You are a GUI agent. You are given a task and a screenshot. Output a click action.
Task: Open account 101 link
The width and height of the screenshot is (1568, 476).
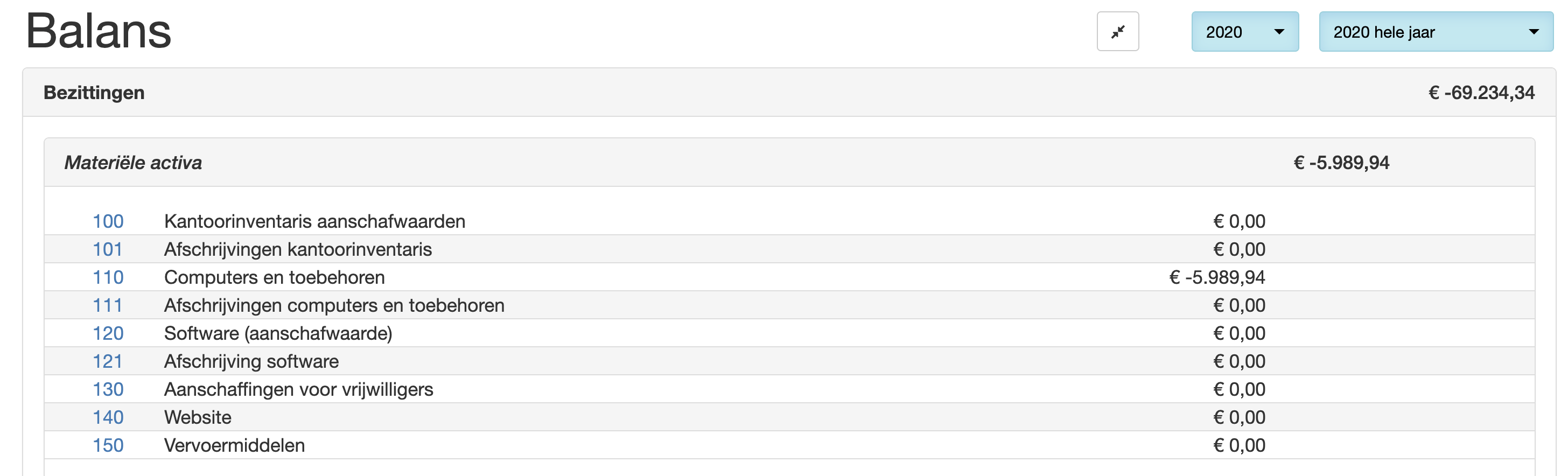(108, 249)
